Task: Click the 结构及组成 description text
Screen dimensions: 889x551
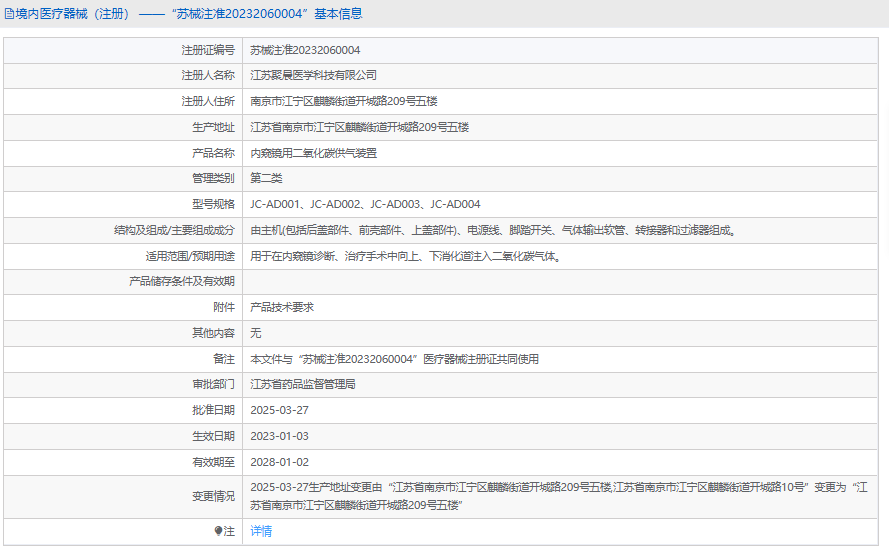Action: click(x=494, y=230)
